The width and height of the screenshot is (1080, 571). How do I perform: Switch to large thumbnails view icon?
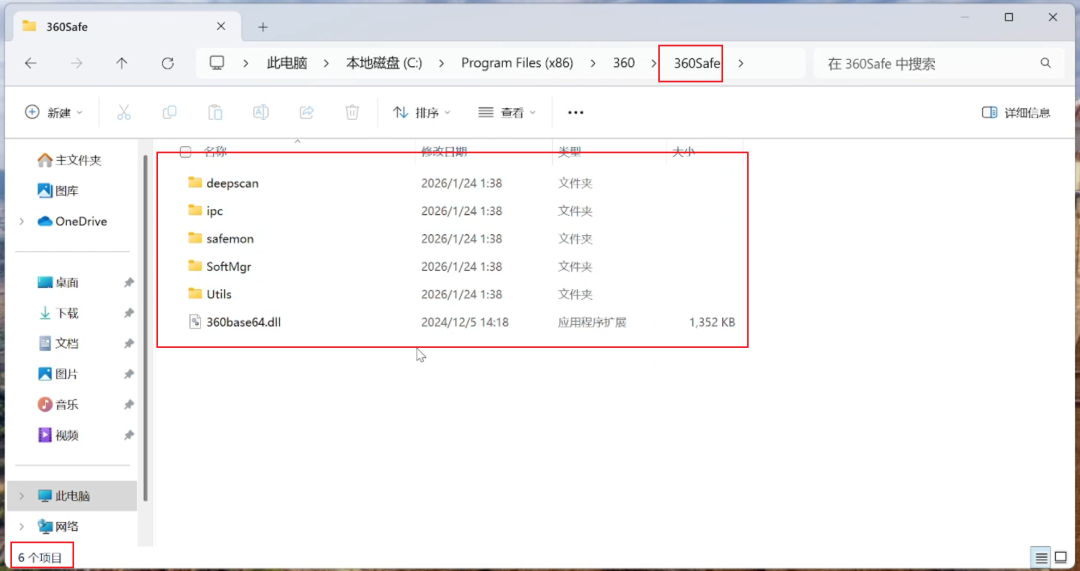tap(1061, 557)
